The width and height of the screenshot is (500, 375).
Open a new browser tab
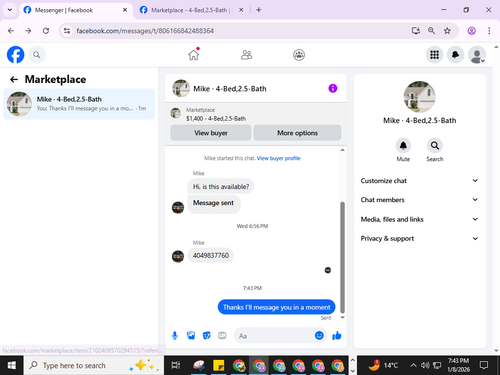point(259,10)
